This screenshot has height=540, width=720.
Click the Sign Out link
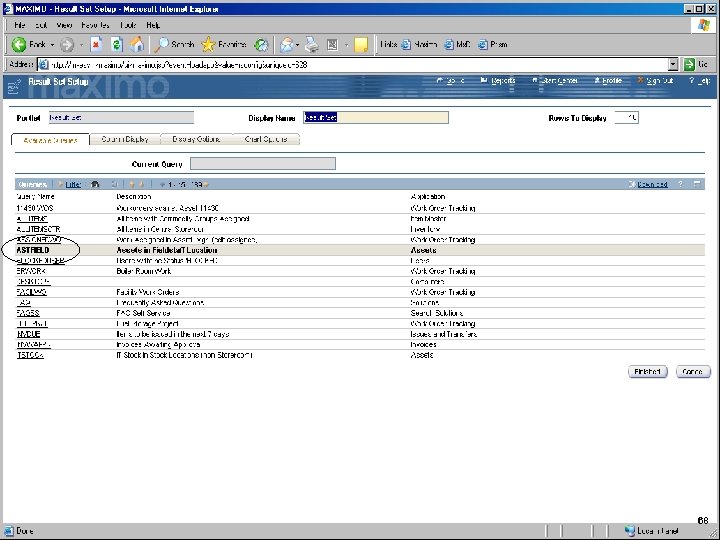pos(655,81)
